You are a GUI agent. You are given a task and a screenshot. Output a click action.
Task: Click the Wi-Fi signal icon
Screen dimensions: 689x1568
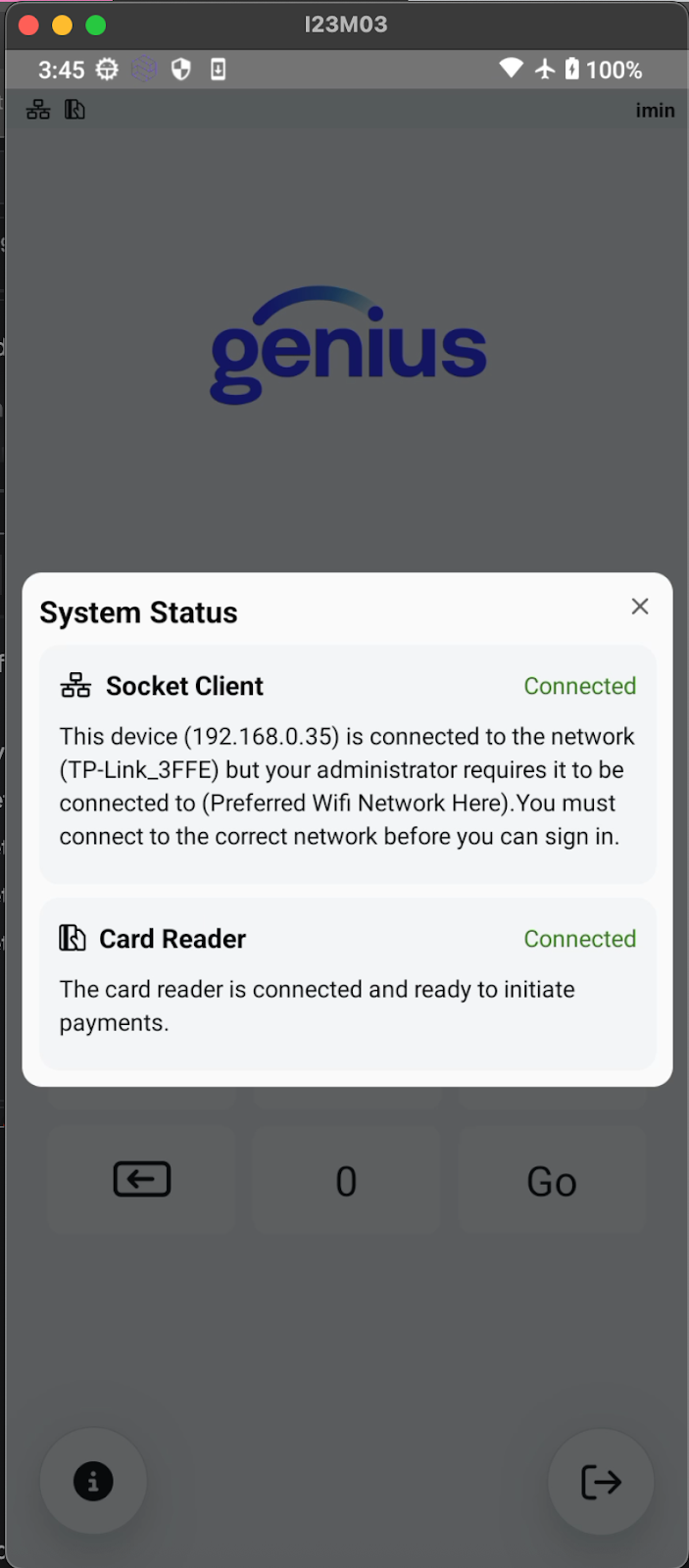pos(511,69)
